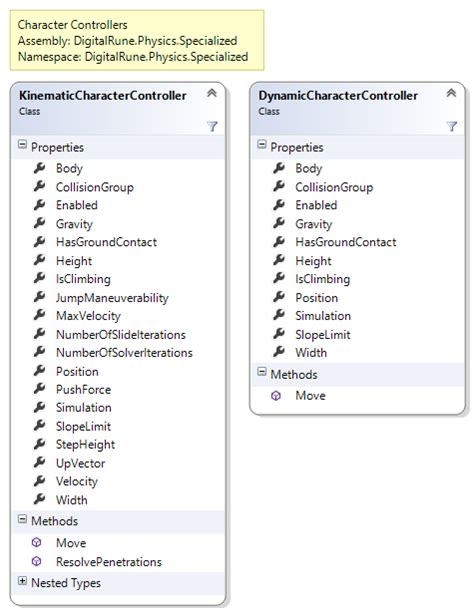The height and width of the screenshot is (614, 474).
Task: Click the filter icon in DynamicCharacterController header
Action: point(451,126)
